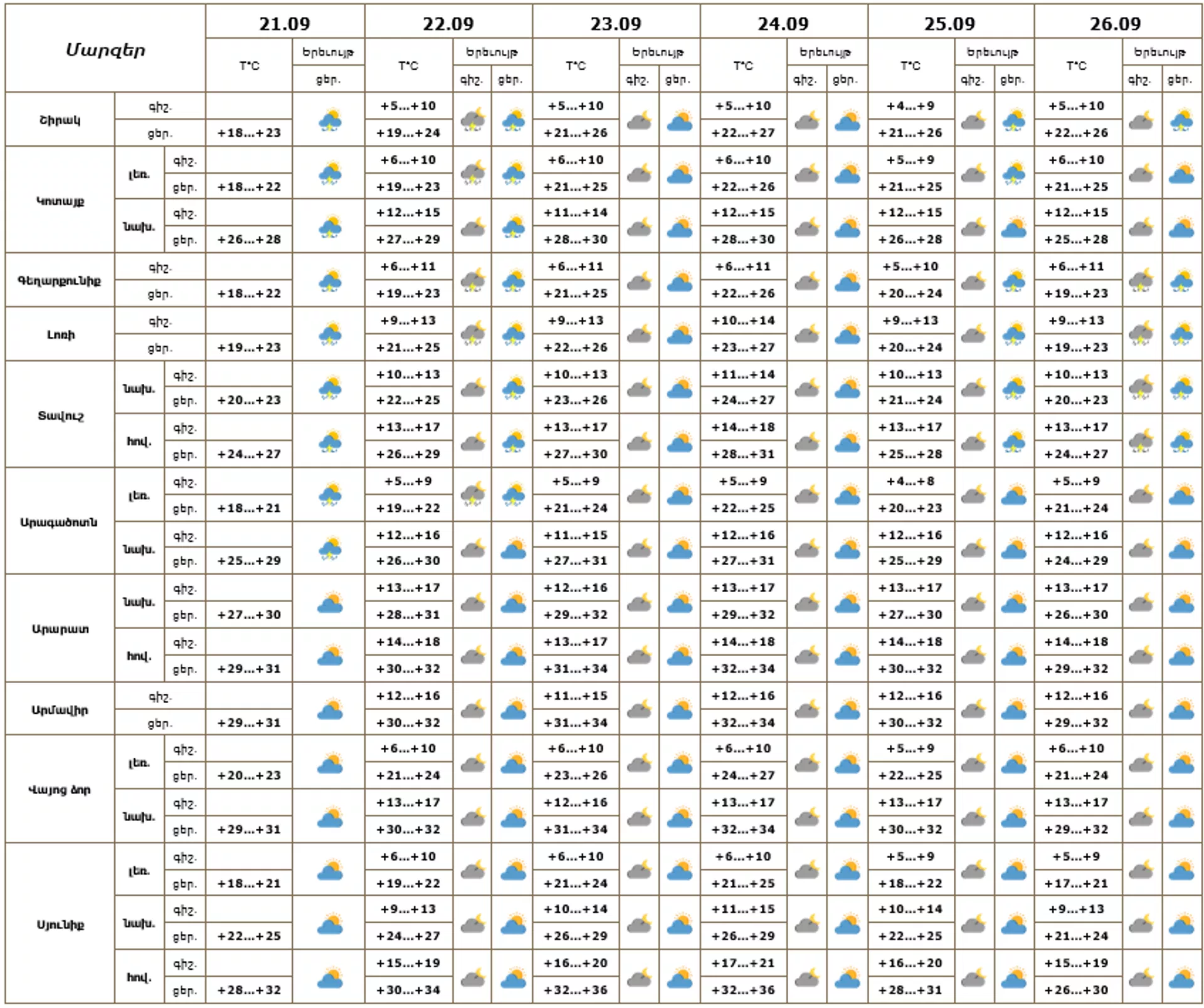Click Գեղարքունիք night icon for 26.09
The width and height of the screenshot is (1204, 1008).
(1141, 280)
